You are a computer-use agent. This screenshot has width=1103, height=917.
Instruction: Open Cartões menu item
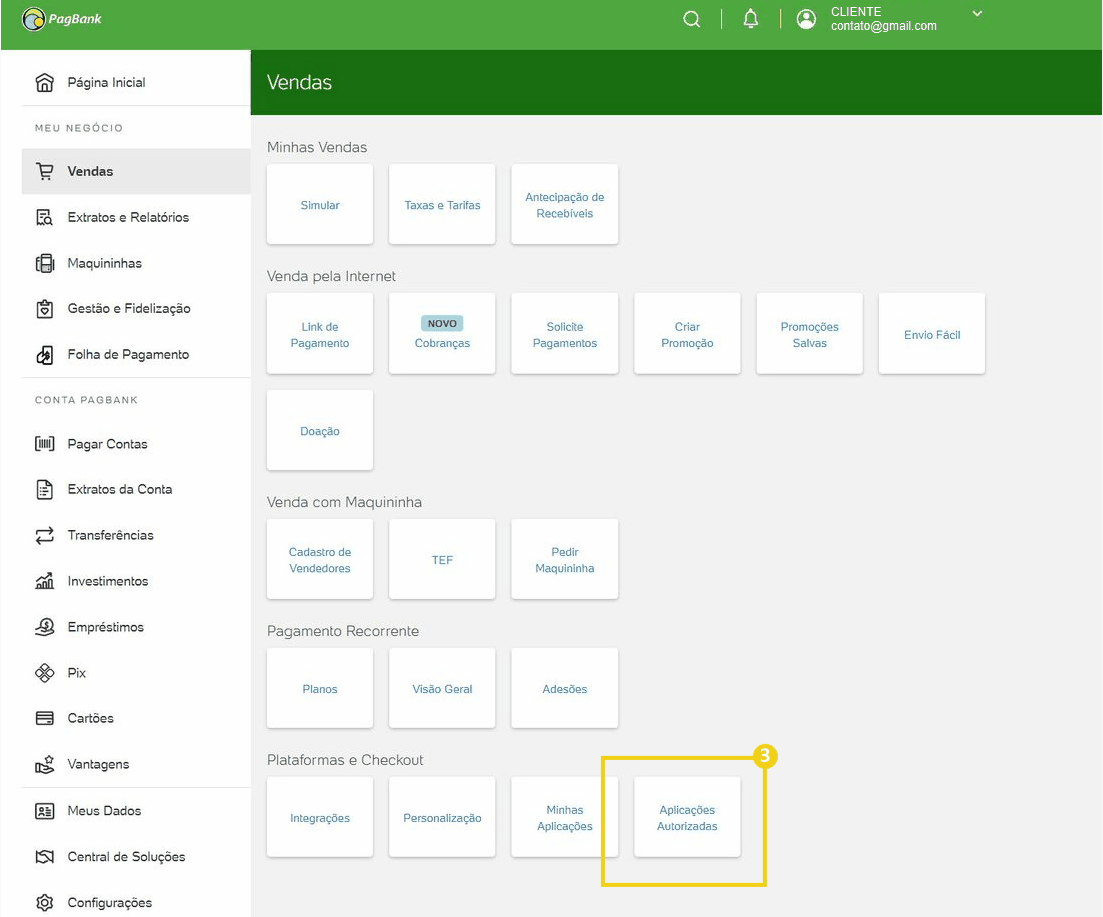(136, 718)
